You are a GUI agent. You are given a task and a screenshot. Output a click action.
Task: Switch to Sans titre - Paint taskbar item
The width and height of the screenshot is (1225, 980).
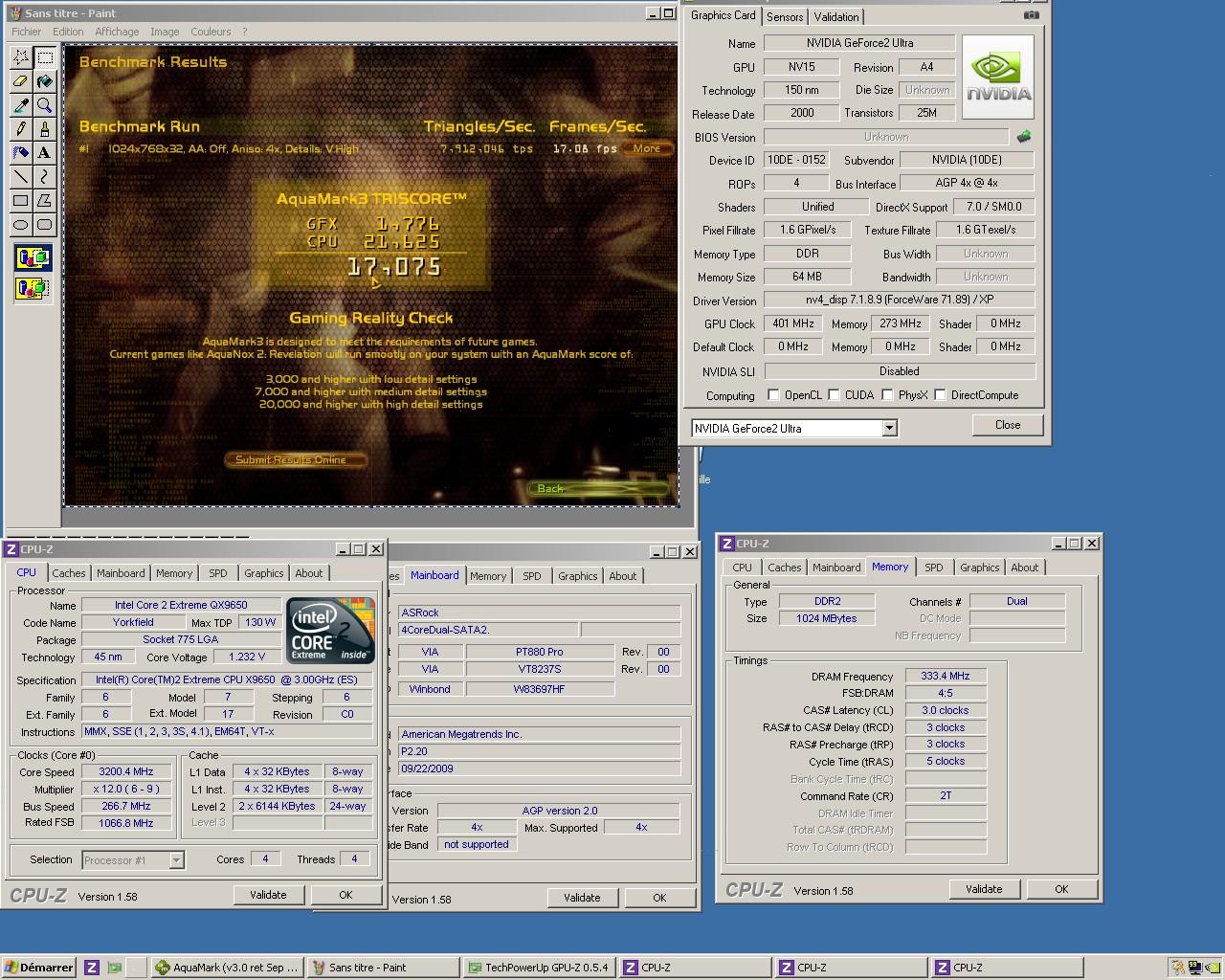click(383, 968)
